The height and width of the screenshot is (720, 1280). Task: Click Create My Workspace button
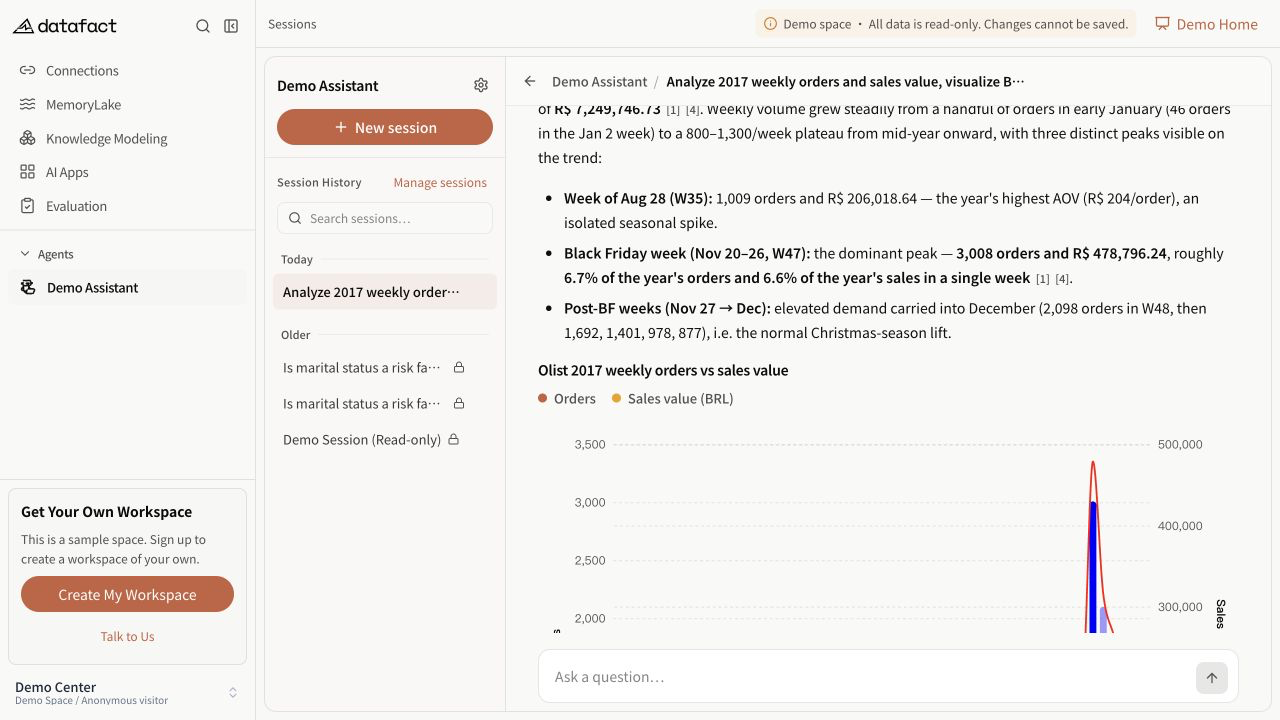(127, 594)
